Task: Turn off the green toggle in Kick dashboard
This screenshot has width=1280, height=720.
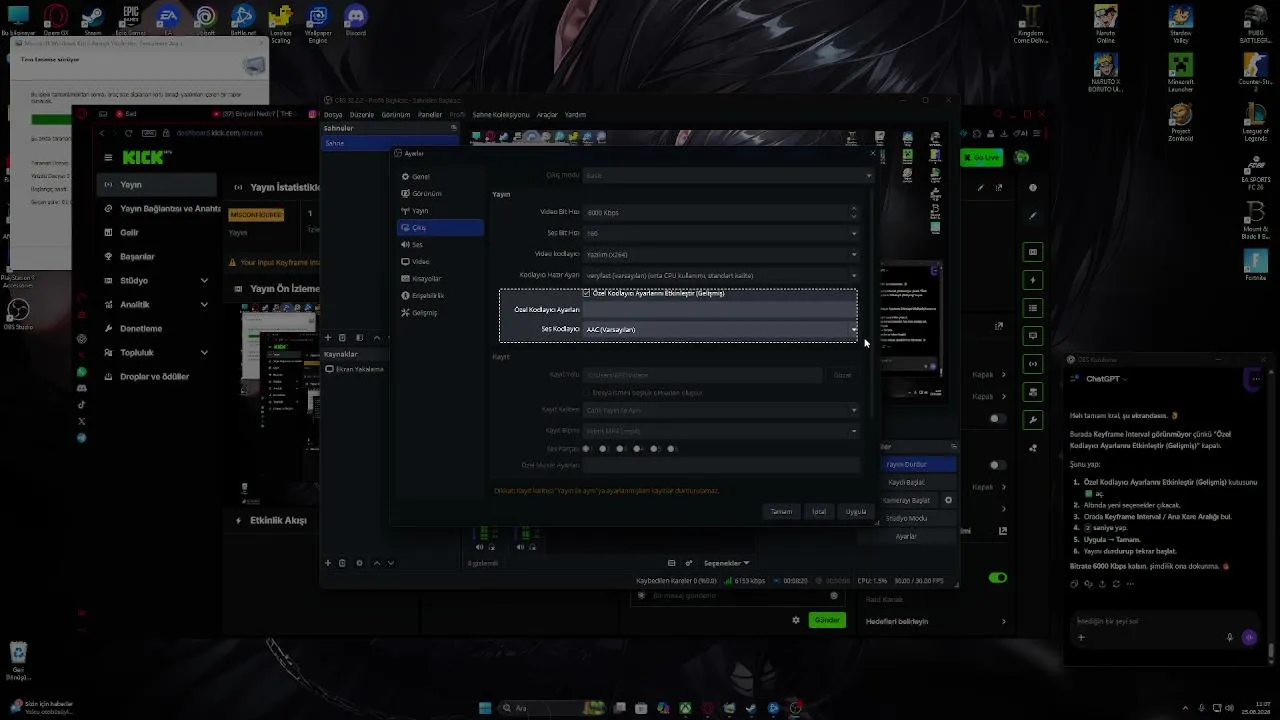Action: [997, 578]
